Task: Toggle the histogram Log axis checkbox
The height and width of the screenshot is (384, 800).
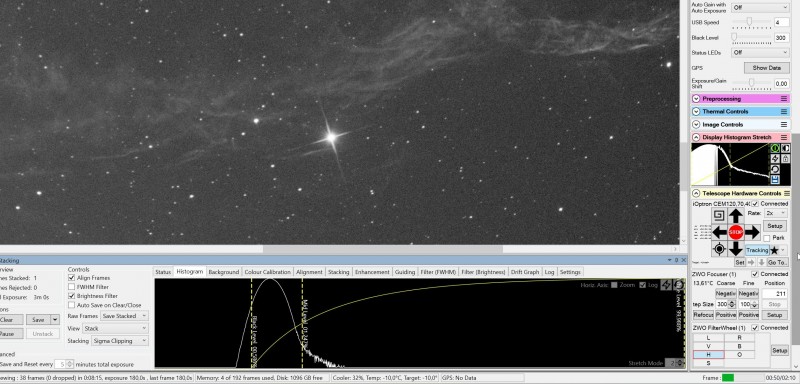Action: pyautogui.click(x=642, y=285)
